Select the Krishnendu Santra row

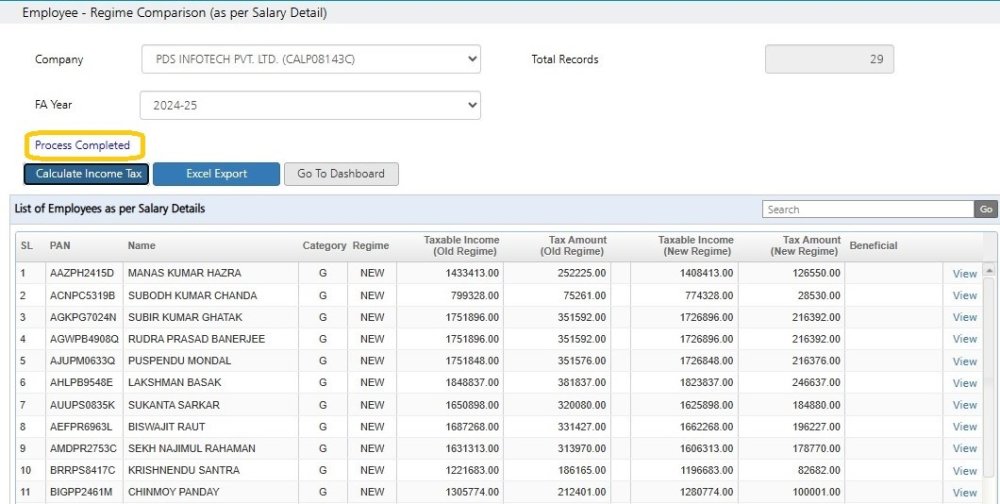pos(183,471)
